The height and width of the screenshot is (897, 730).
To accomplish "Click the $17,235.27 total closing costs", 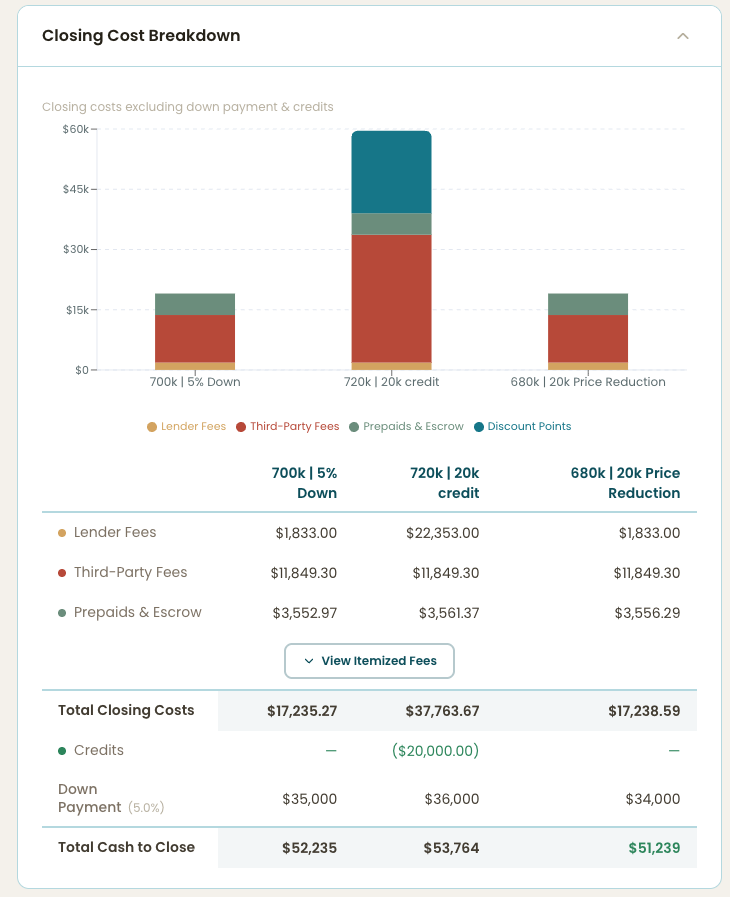I will pos(302,711).
